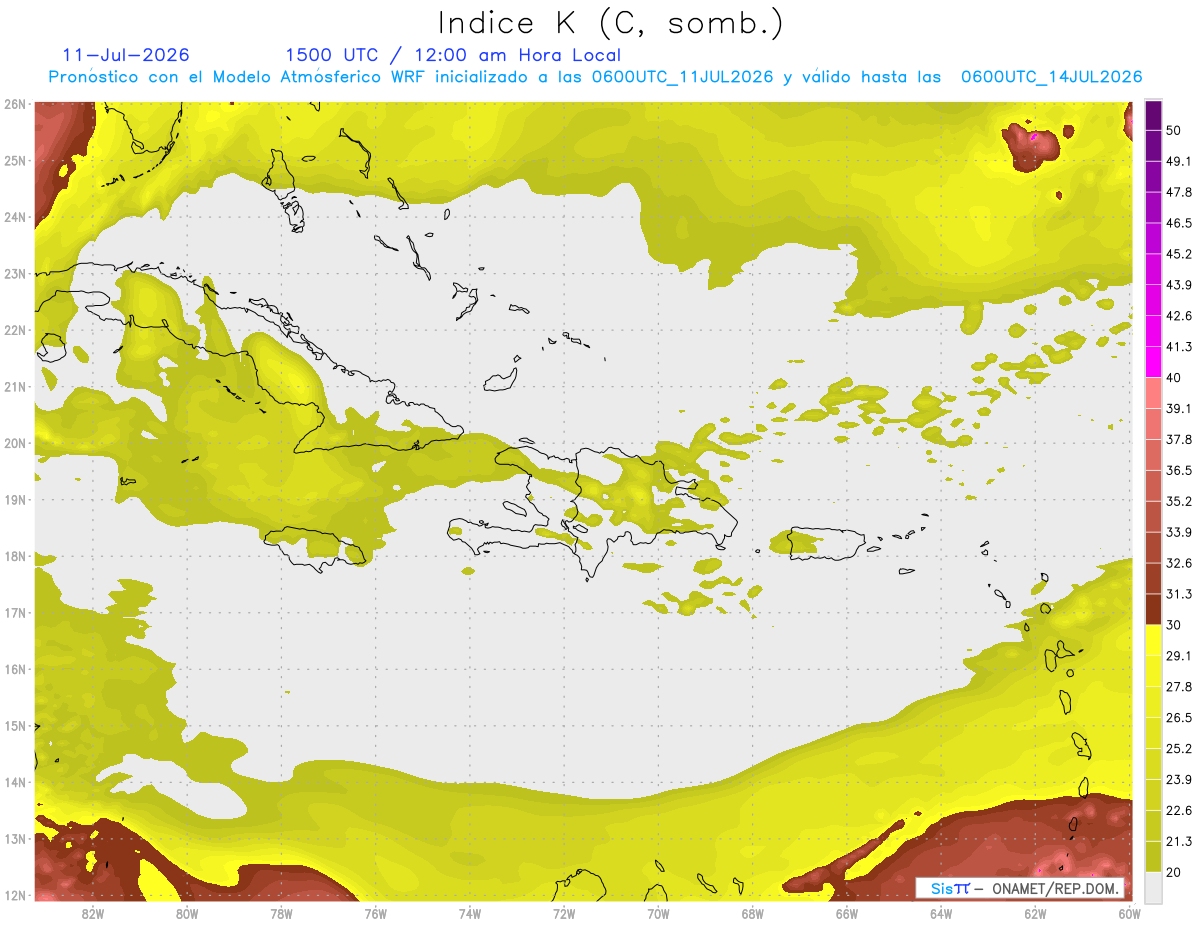Click the "22N" latitude label

pyautogui.click(x=15, y=330)
